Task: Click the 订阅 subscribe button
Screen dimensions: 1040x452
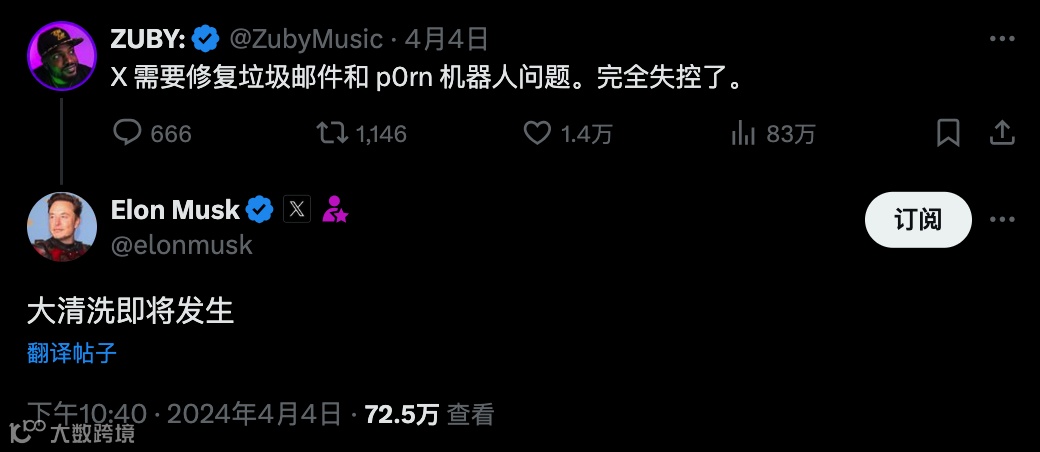Action: (918, 220)
